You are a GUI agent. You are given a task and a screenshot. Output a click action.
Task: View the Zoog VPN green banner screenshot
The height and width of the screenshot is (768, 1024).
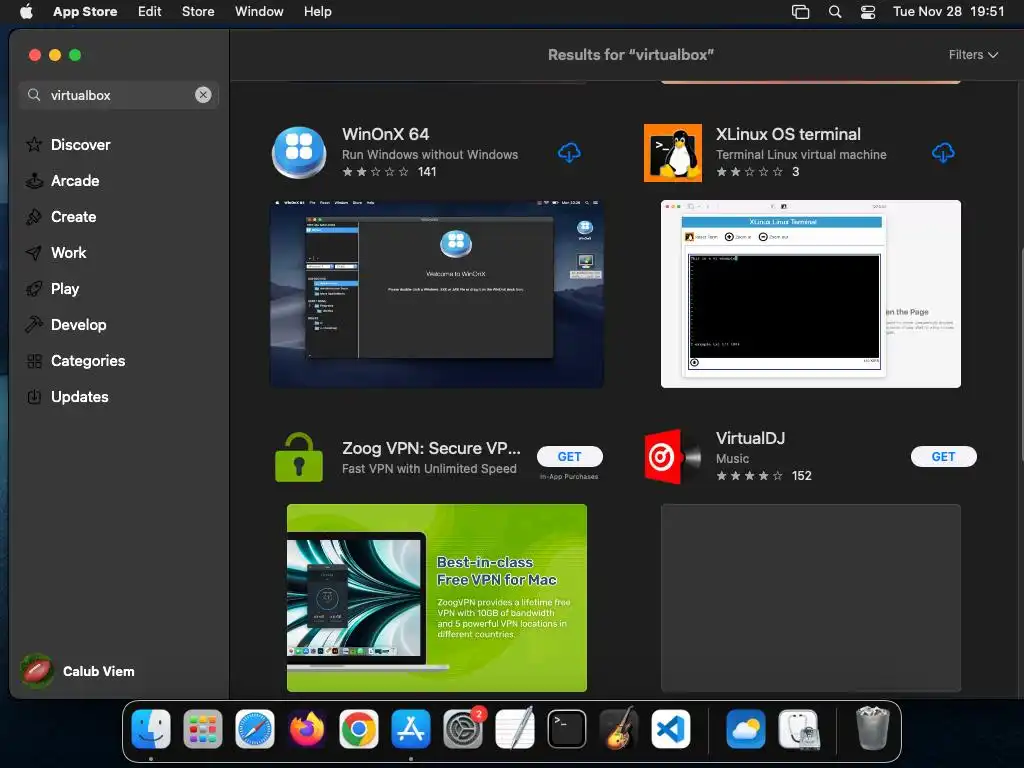(x=436, y=598)
